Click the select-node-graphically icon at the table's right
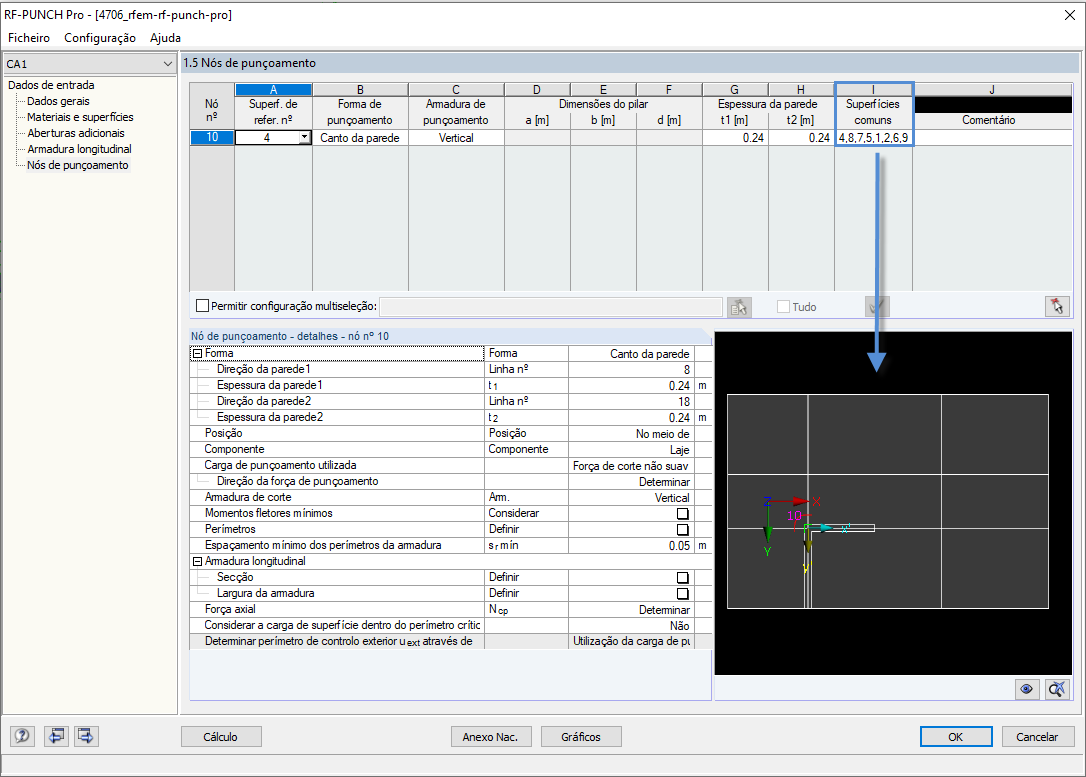The image size is (1086, 777). (x=1057, y=306)
